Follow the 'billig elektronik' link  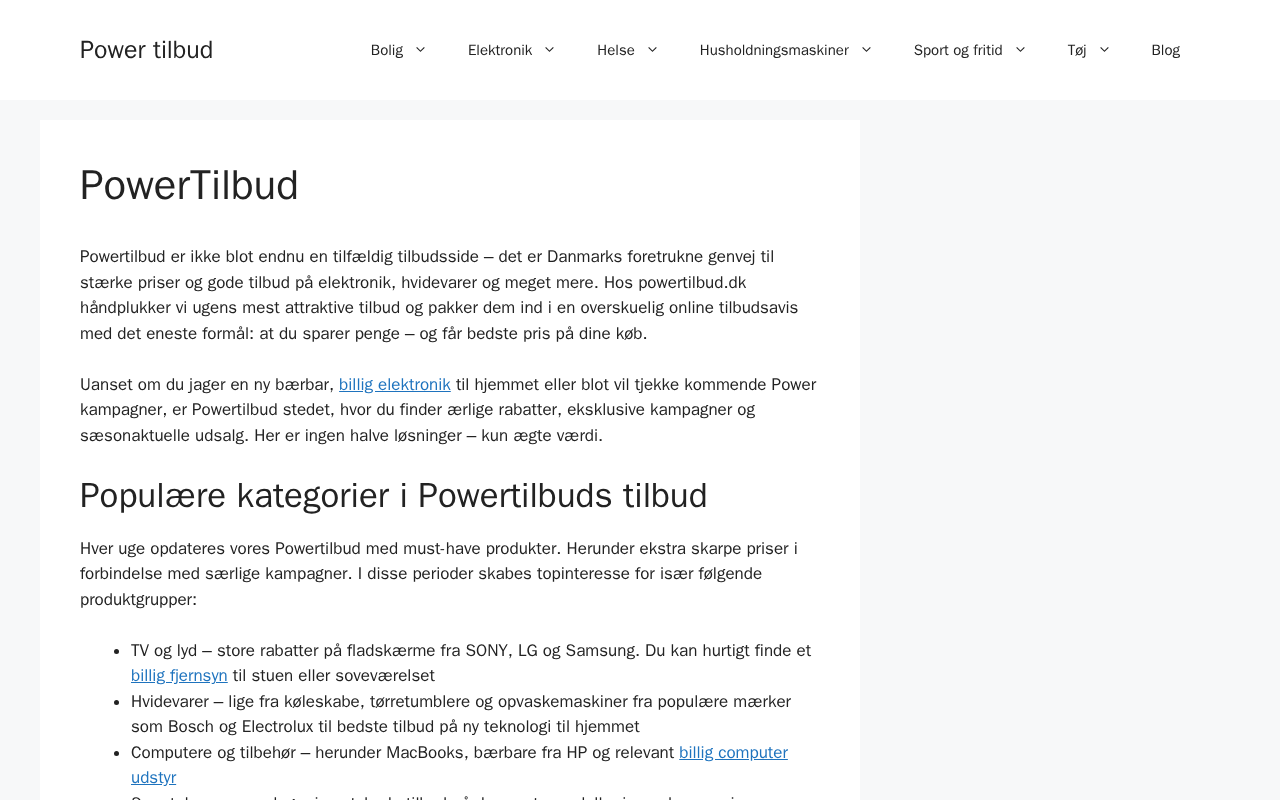(x=395, y=385)
